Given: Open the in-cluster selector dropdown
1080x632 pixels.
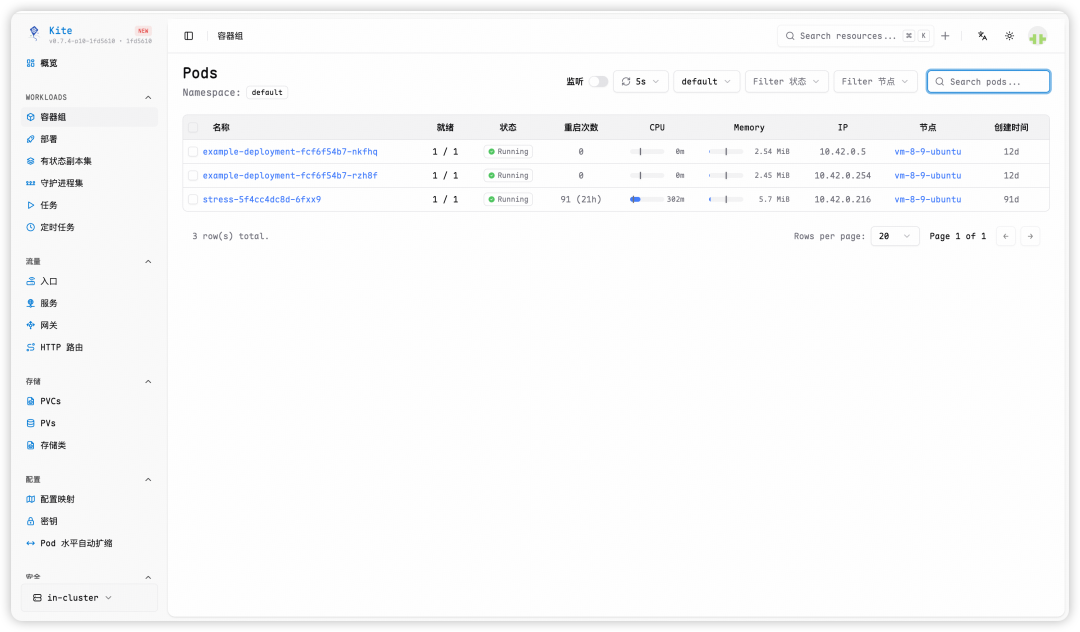Looking at the screenshot, I should [90, 598].
